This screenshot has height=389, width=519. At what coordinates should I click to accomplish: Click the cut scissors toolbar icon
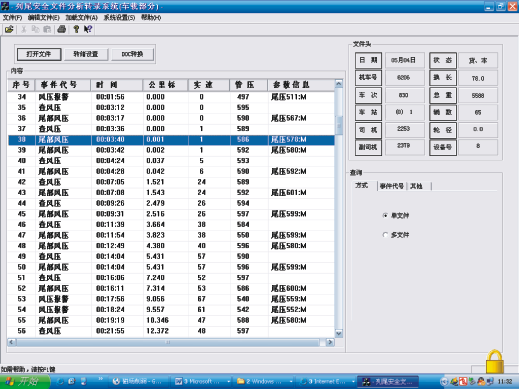[24, 29]
